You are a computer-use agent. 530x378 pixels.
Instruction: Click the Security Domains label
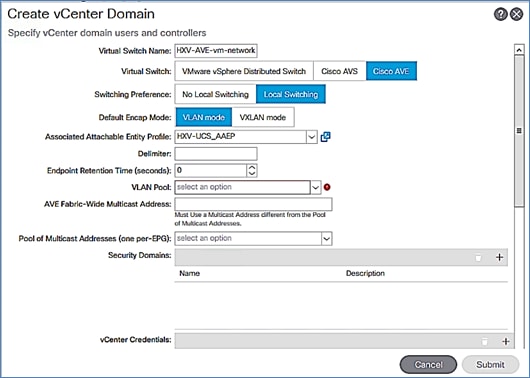pos(140,255)
